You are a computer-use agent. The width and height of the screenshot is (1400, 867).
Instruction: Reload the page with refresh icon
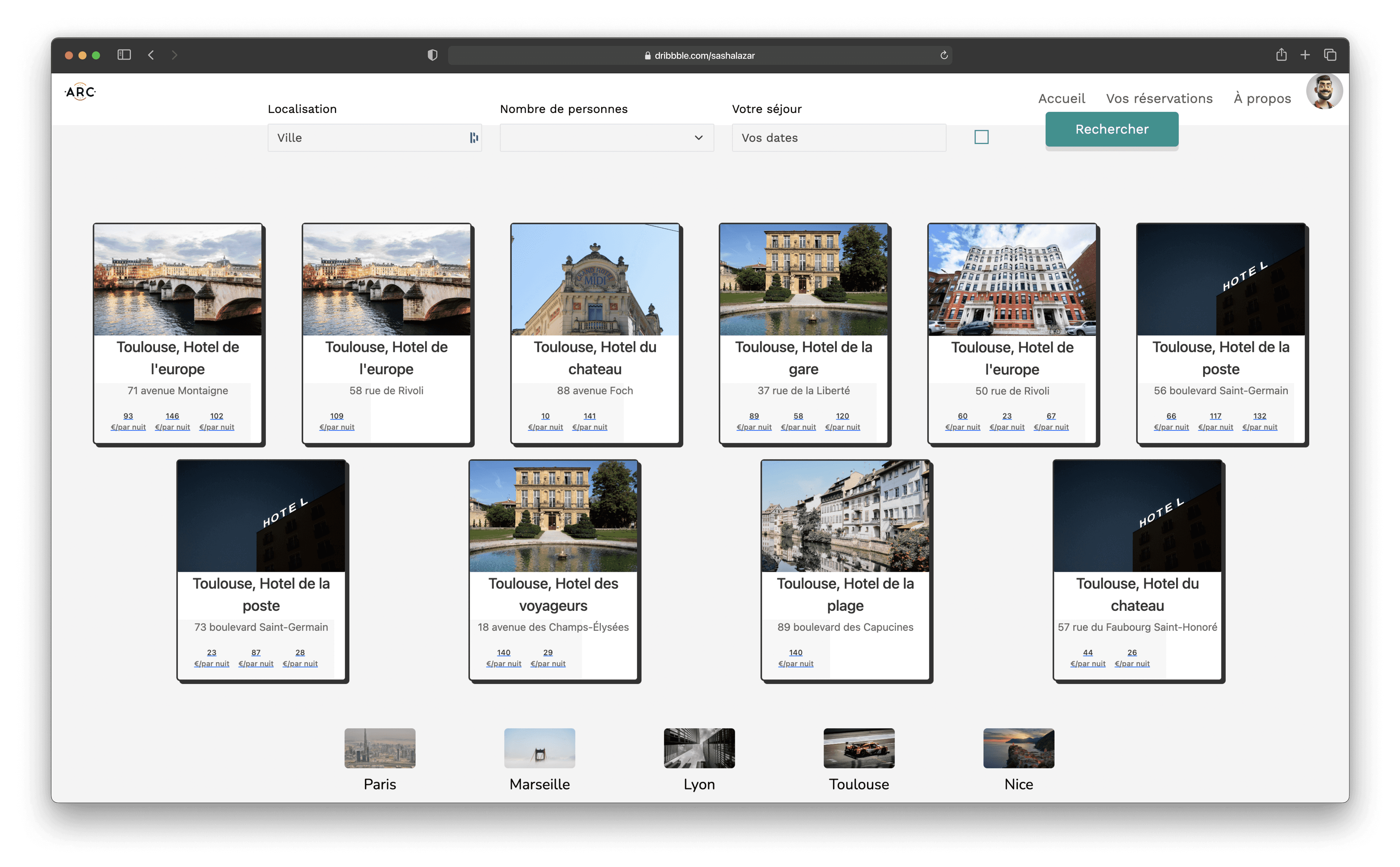[944, 55]
